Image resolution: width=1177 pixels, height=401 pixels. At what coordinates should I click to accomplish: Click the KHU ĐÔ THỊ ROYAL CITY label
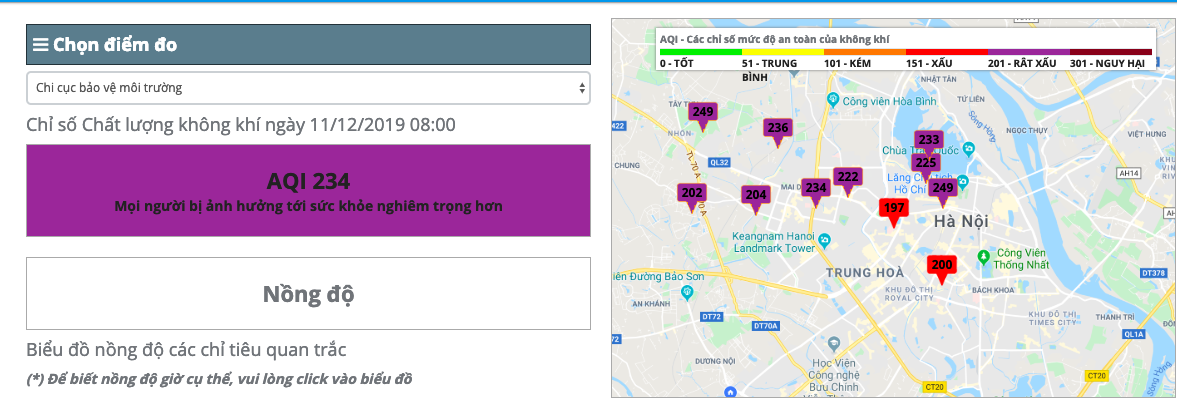pyautogui.click(x=909, y=293)
